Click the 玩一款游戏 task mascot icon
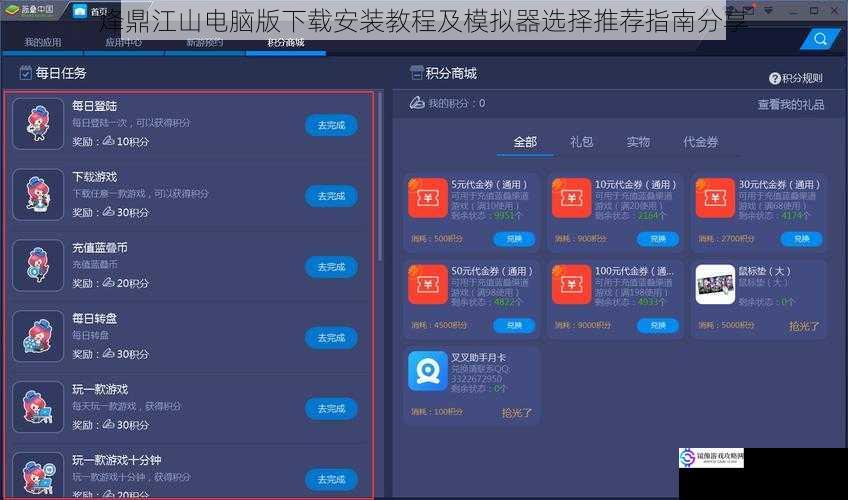The height and width of the screenshot is (500, 848). point(38,407)
